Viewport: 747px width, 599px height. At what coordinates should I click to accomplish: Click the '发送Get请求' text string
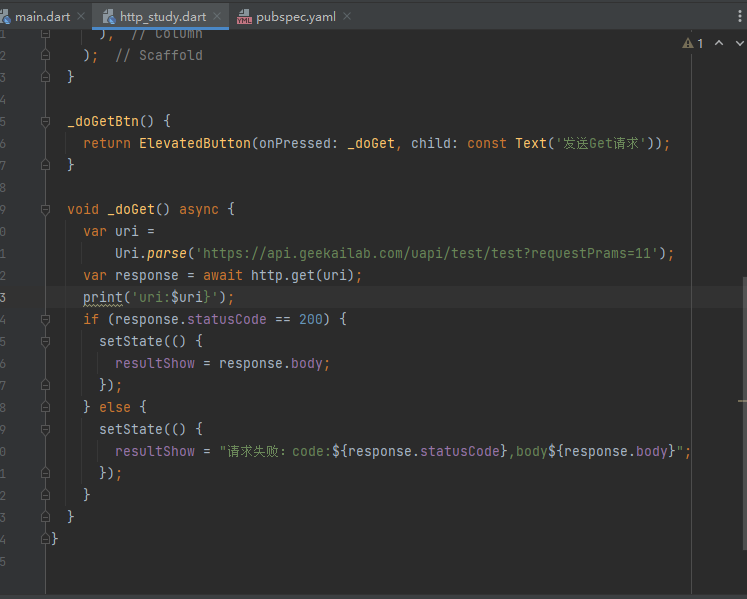[x=601, y=143]
